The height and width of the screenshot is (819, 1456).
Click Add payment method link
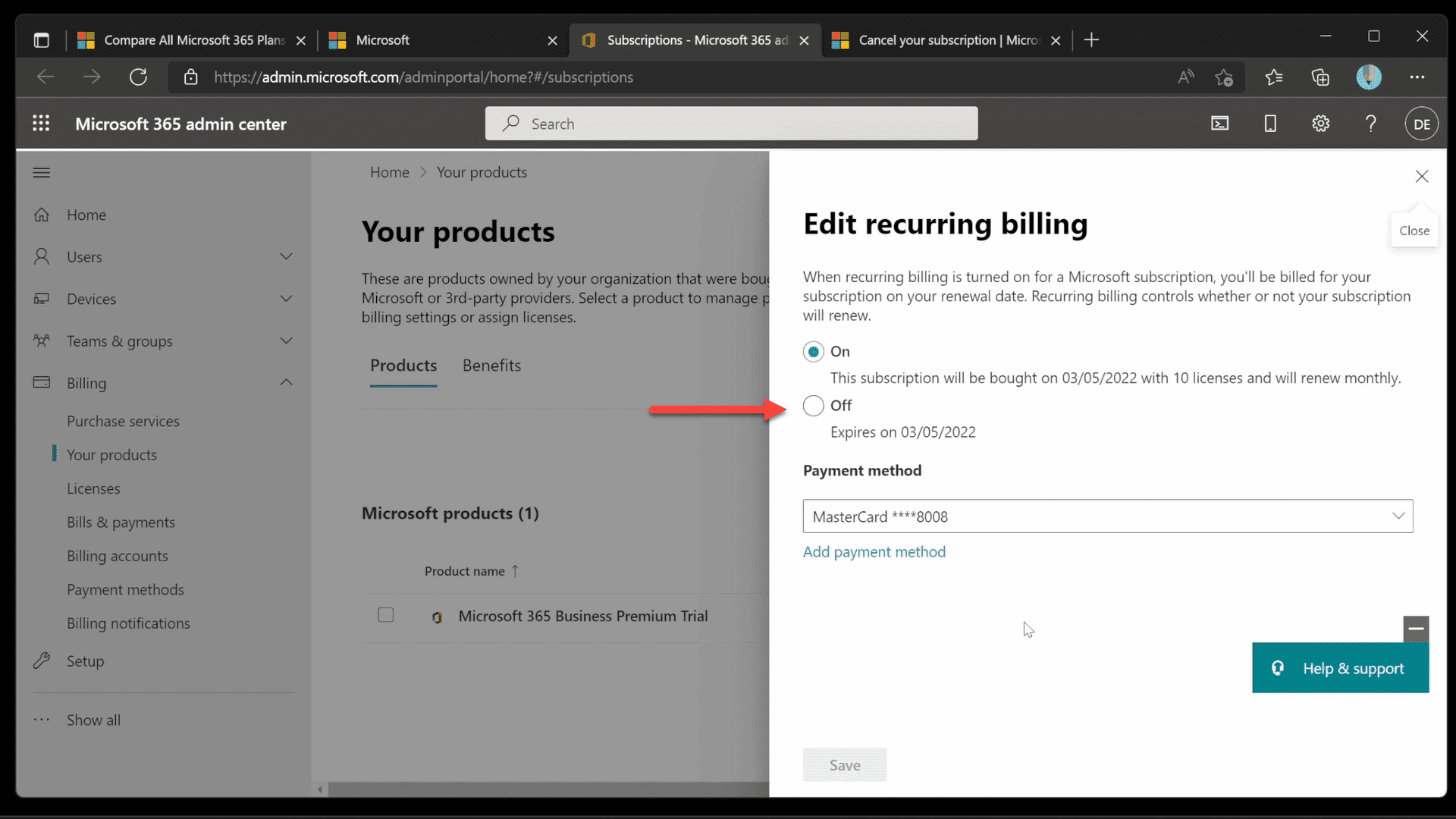(874, 552)
